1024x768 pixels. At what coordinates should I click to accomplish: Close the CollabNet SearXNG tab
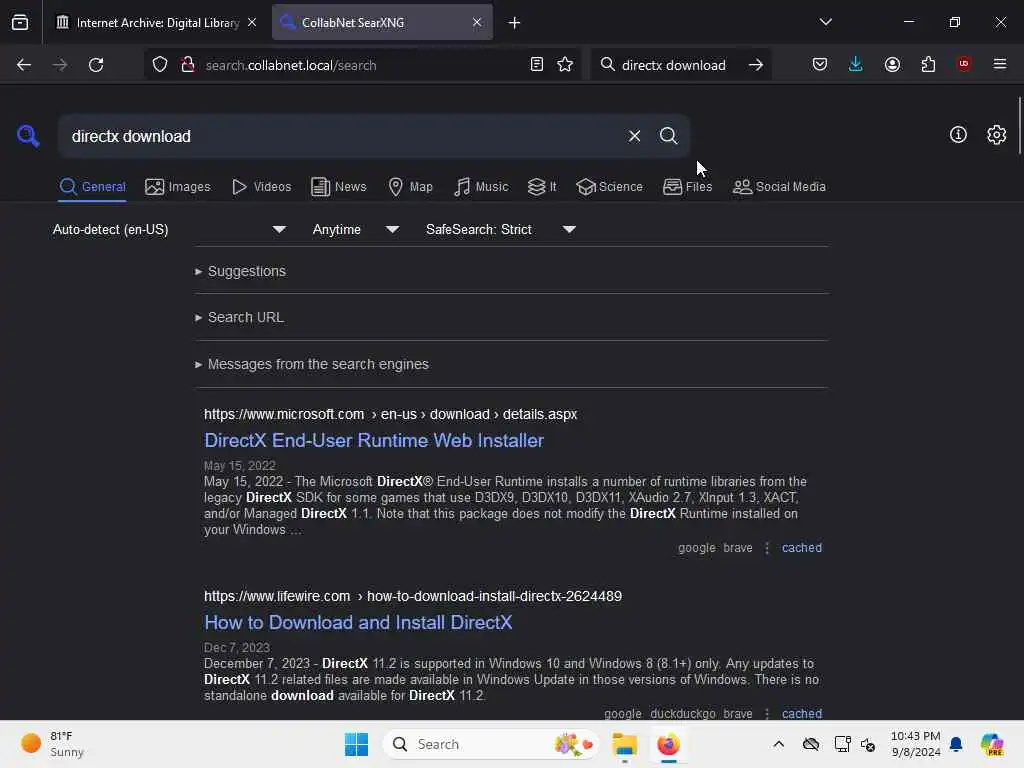477,22
